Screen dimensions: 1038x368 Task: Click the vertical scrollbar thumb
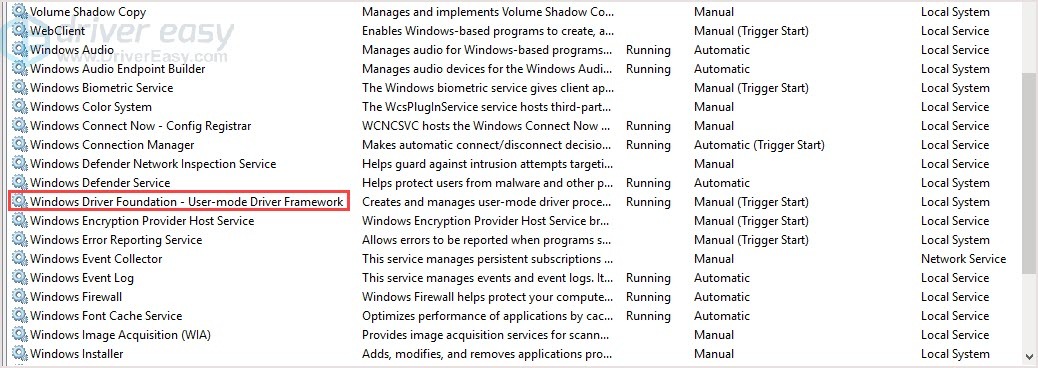1030,162
